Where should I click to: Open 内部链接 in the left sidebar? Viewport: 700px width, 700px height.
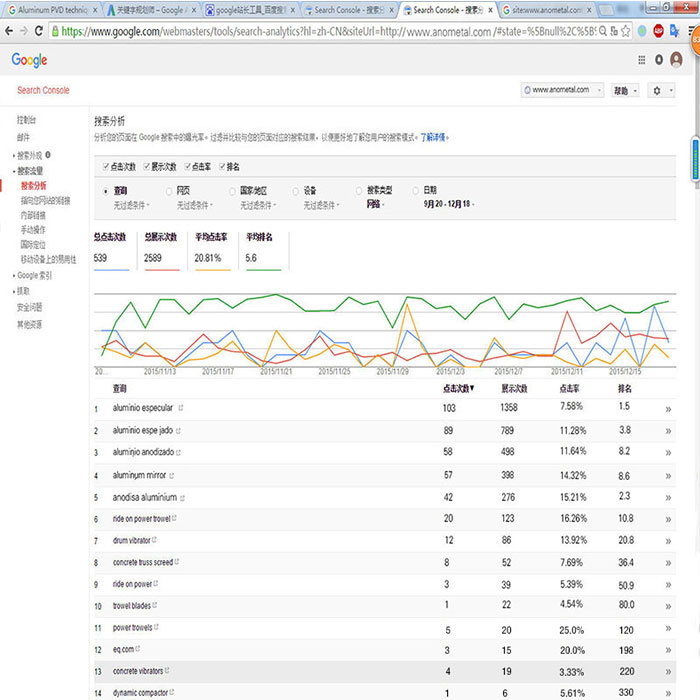pyautogui.click(x=34, y=215)
